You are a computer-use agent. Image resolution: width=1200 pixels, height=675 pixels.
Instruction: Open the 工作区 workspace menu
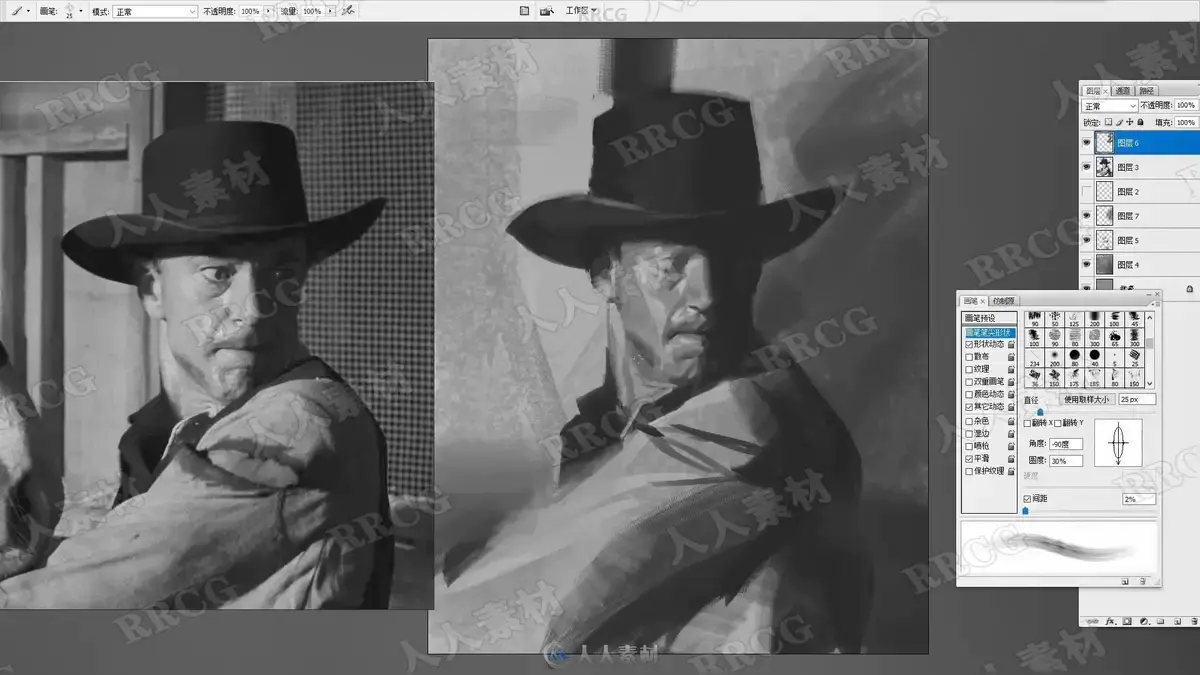tap(580, 11)
